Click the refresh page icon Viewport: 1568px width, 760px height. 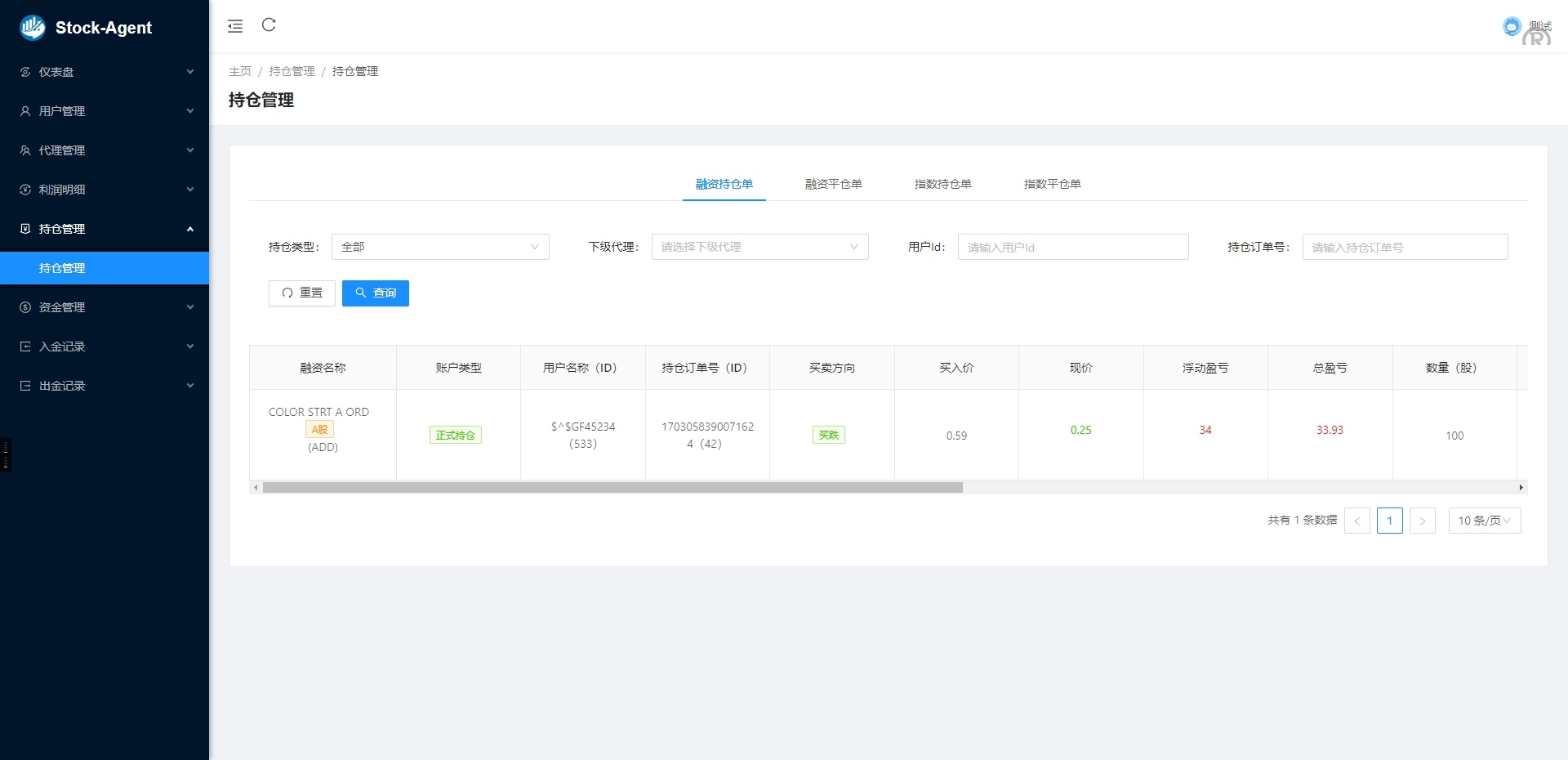[x=269, y=25]
